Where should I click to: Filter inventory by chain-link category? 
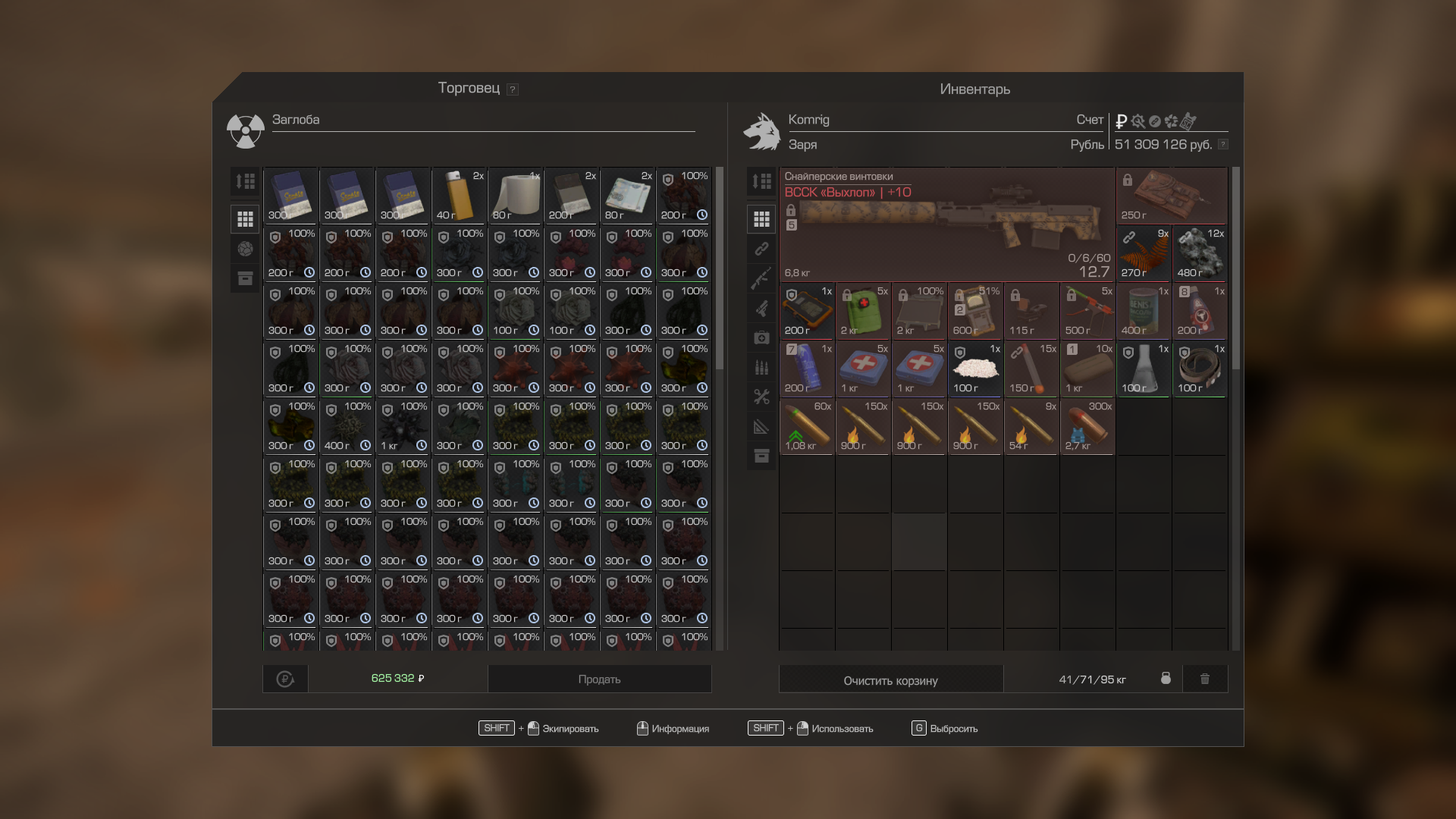tap(761, 249)
